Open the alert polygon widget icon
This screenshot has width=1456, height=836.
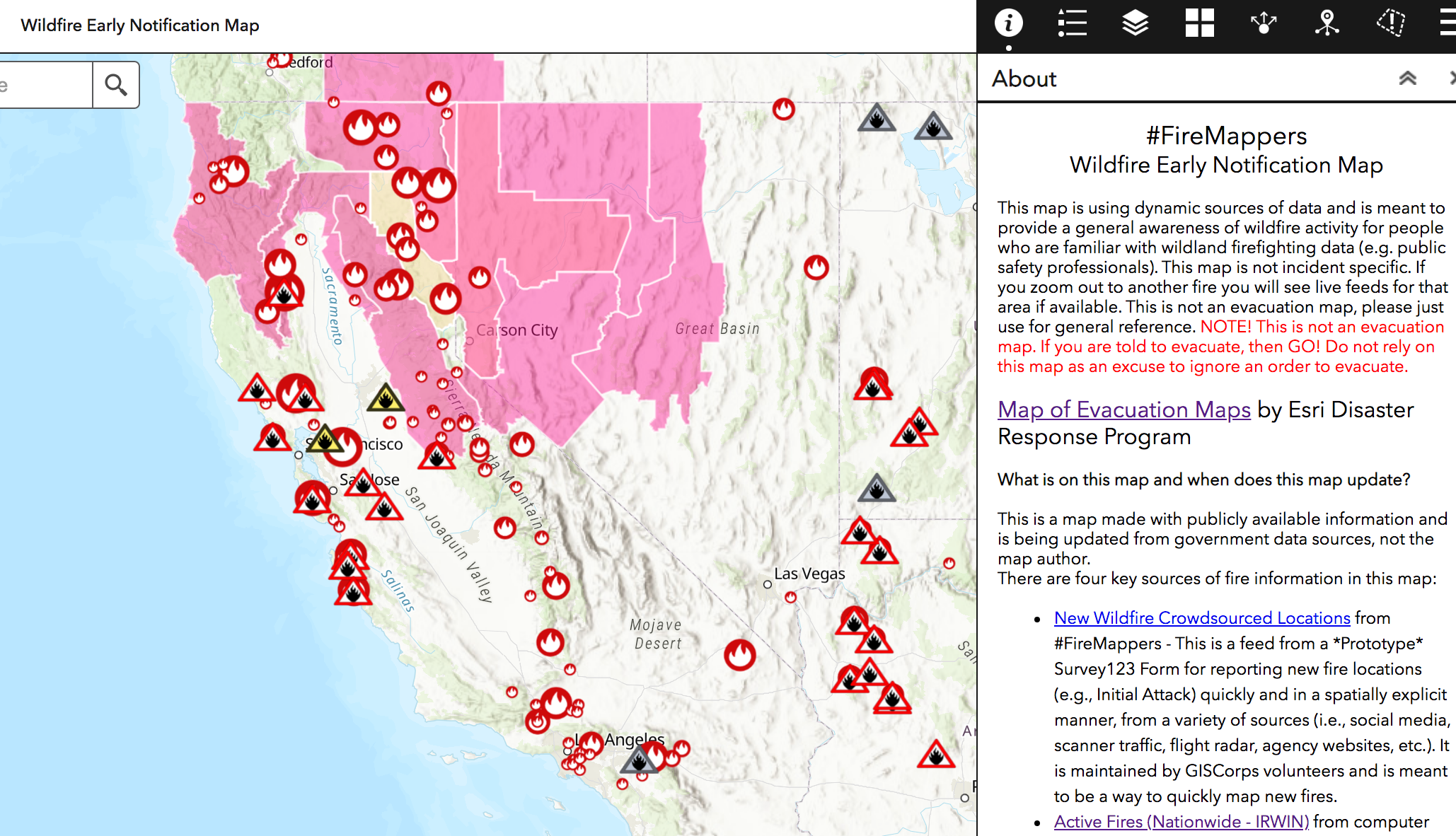[1391, 23]
